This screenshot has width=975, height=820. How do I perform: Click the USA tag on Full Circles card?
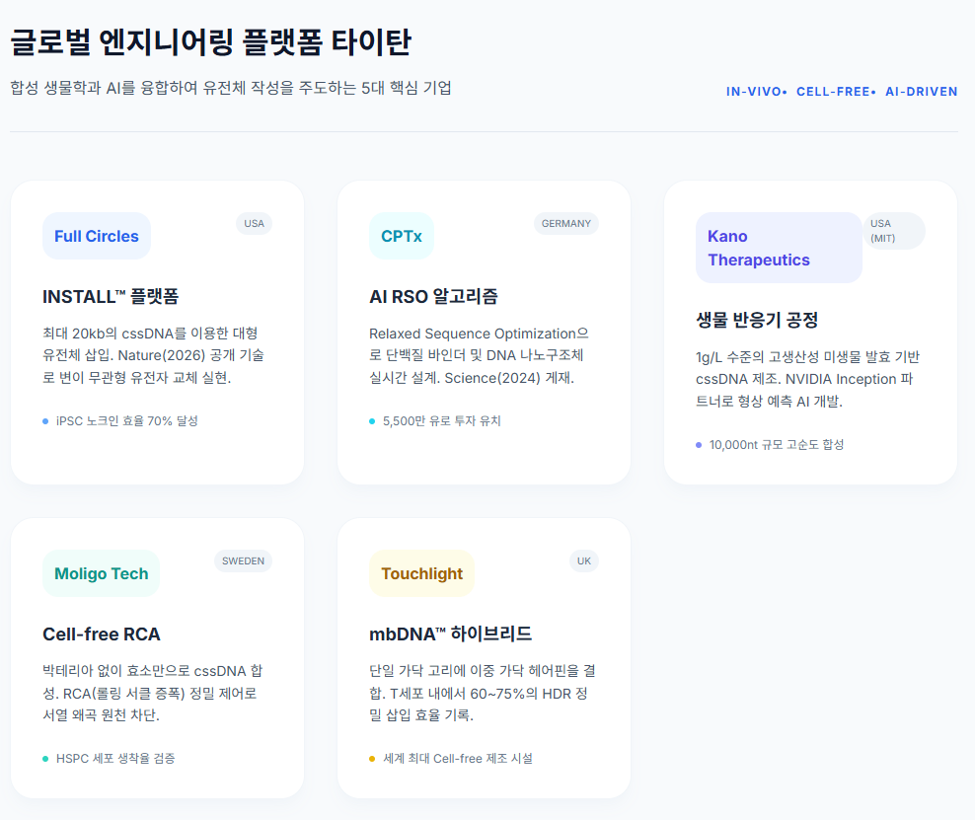click(254, 223)
